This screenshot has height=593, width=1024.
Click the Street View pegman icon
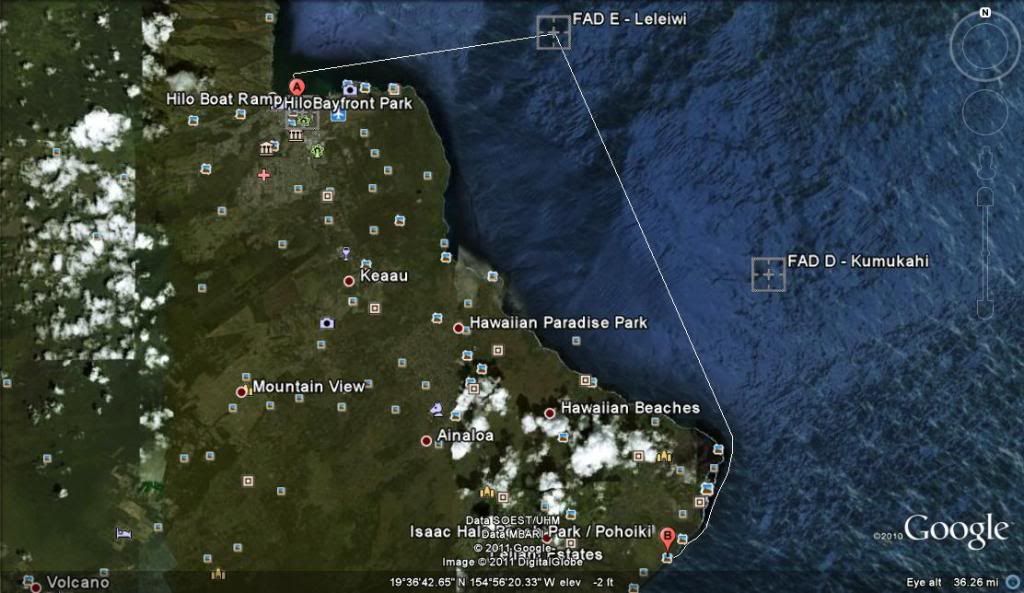985,161
